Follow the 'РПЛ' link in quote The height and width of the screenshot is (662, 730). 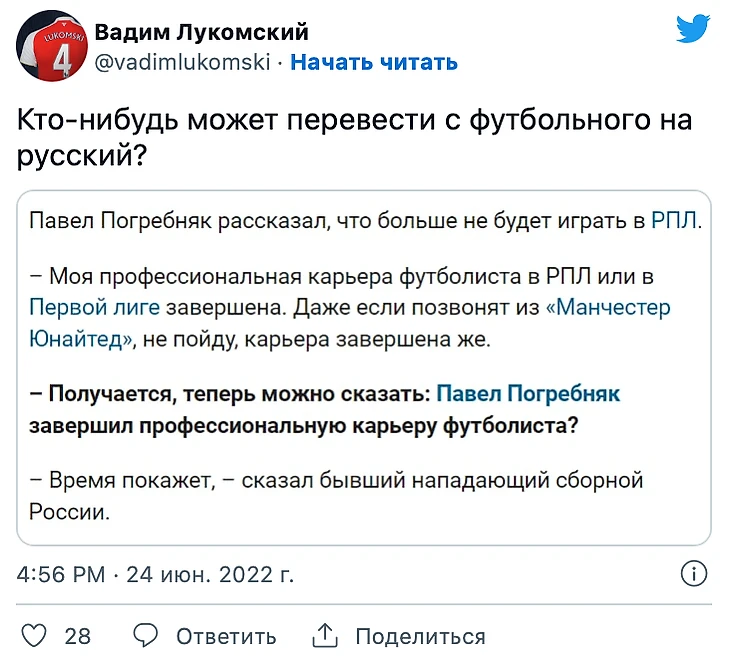point(675,221)
